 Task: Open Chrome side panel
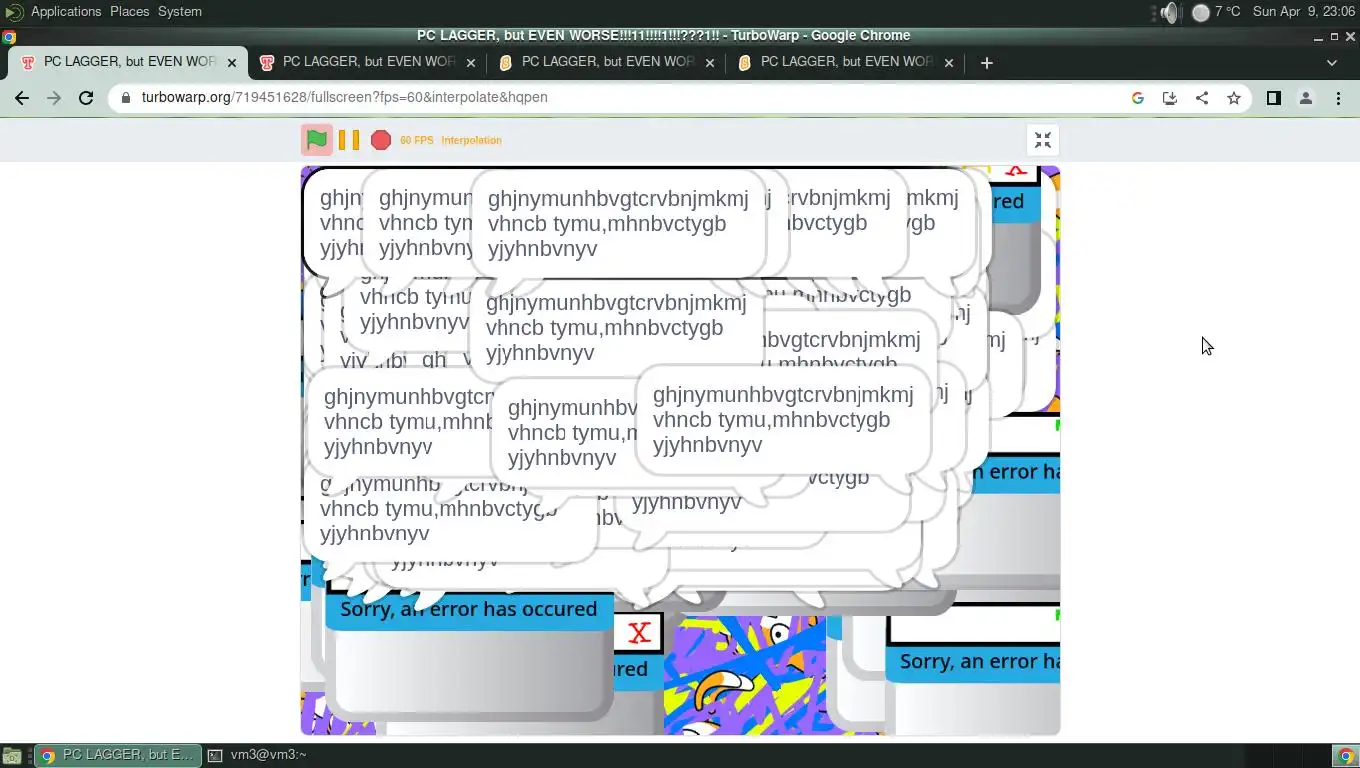(x=1273, y=98)
